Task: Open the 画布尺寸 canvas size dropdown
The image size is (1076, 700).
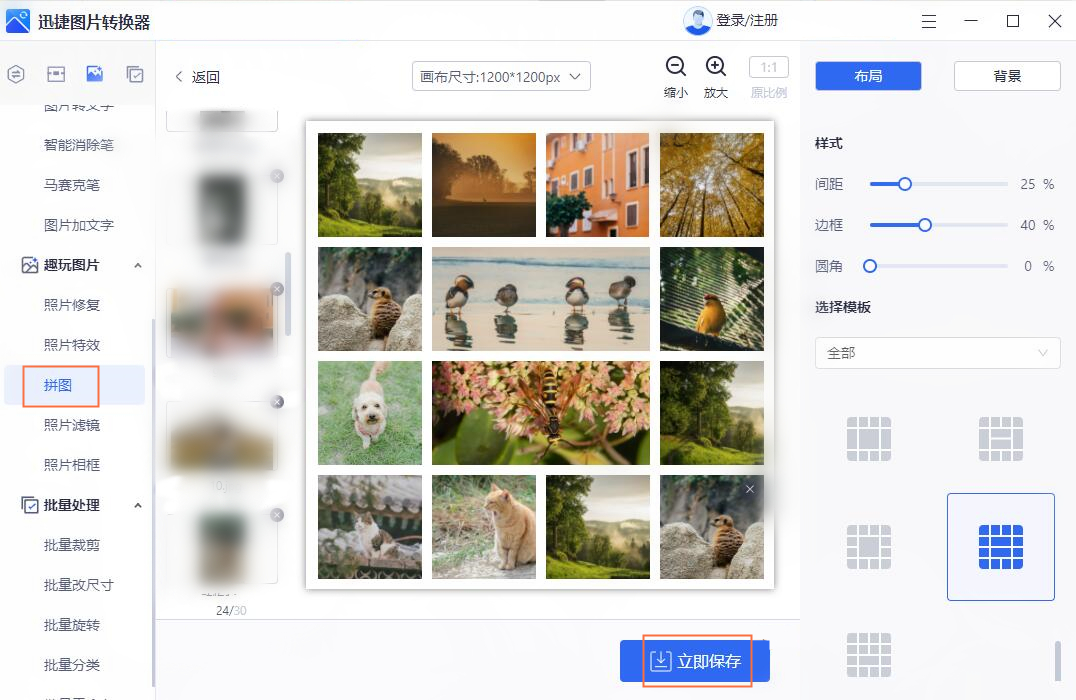Action: tap(500, 75)
